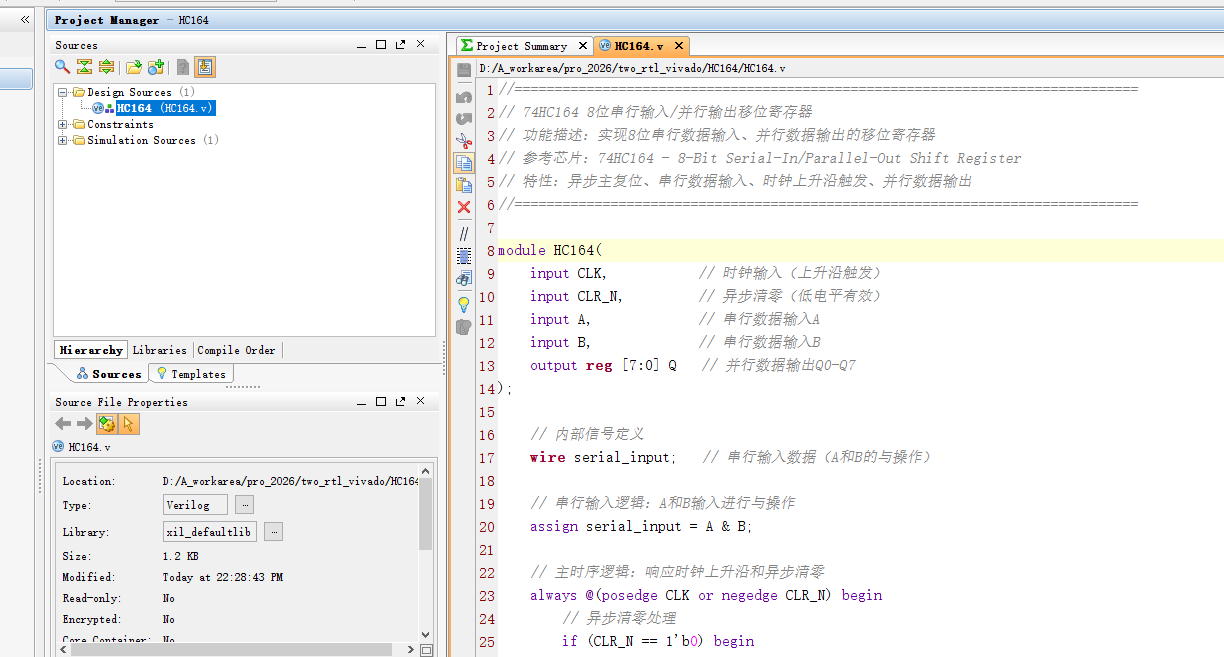Redo edit in HC164.v editor
The height and width of the screenshot is (657, 1224).
pyautogui.click(x=464, y=118)
